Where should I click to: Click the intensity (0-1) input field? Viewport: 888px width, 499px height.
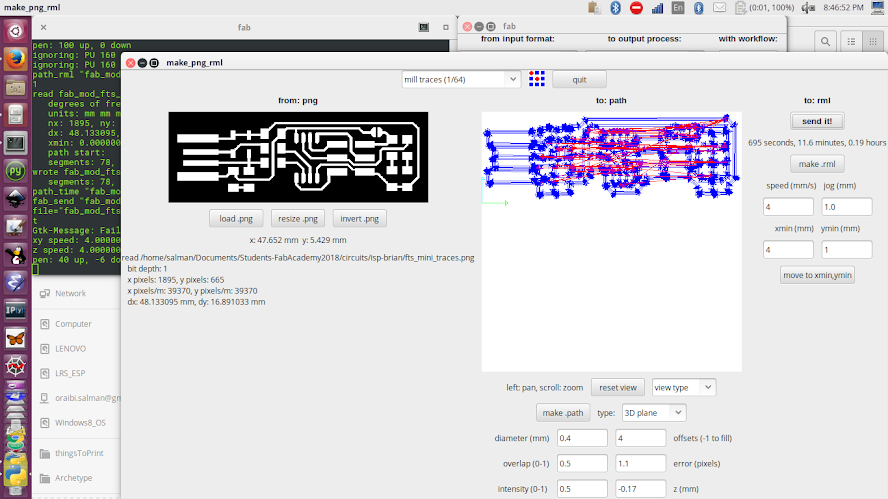tap(582, 489)
